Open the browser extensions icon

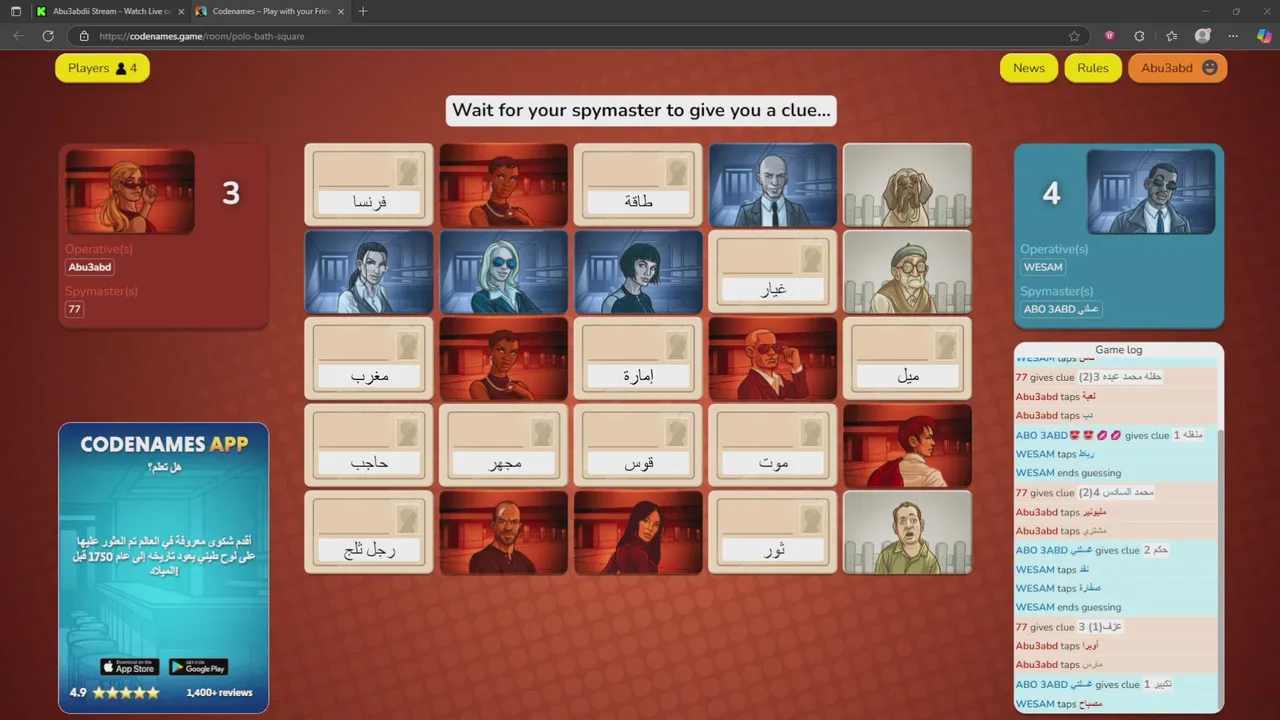1139,36
